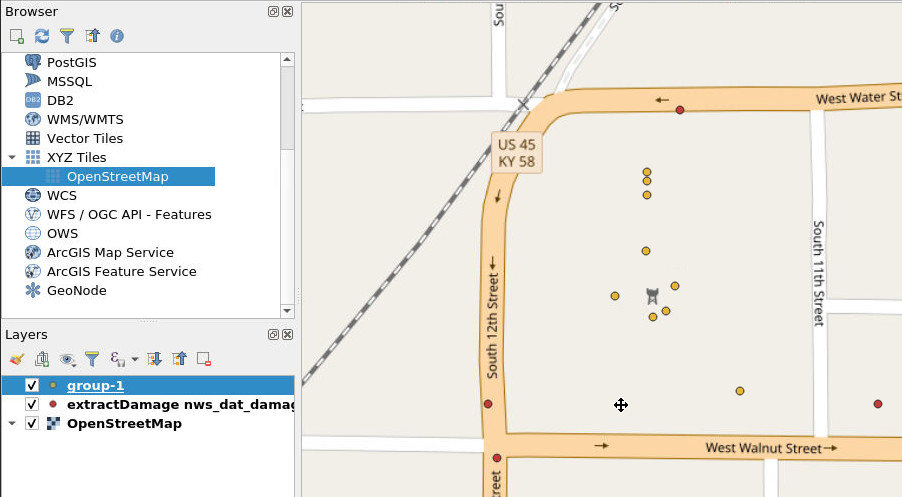Uncheck the group-1 layer visibility checkbox

(32, 386)
